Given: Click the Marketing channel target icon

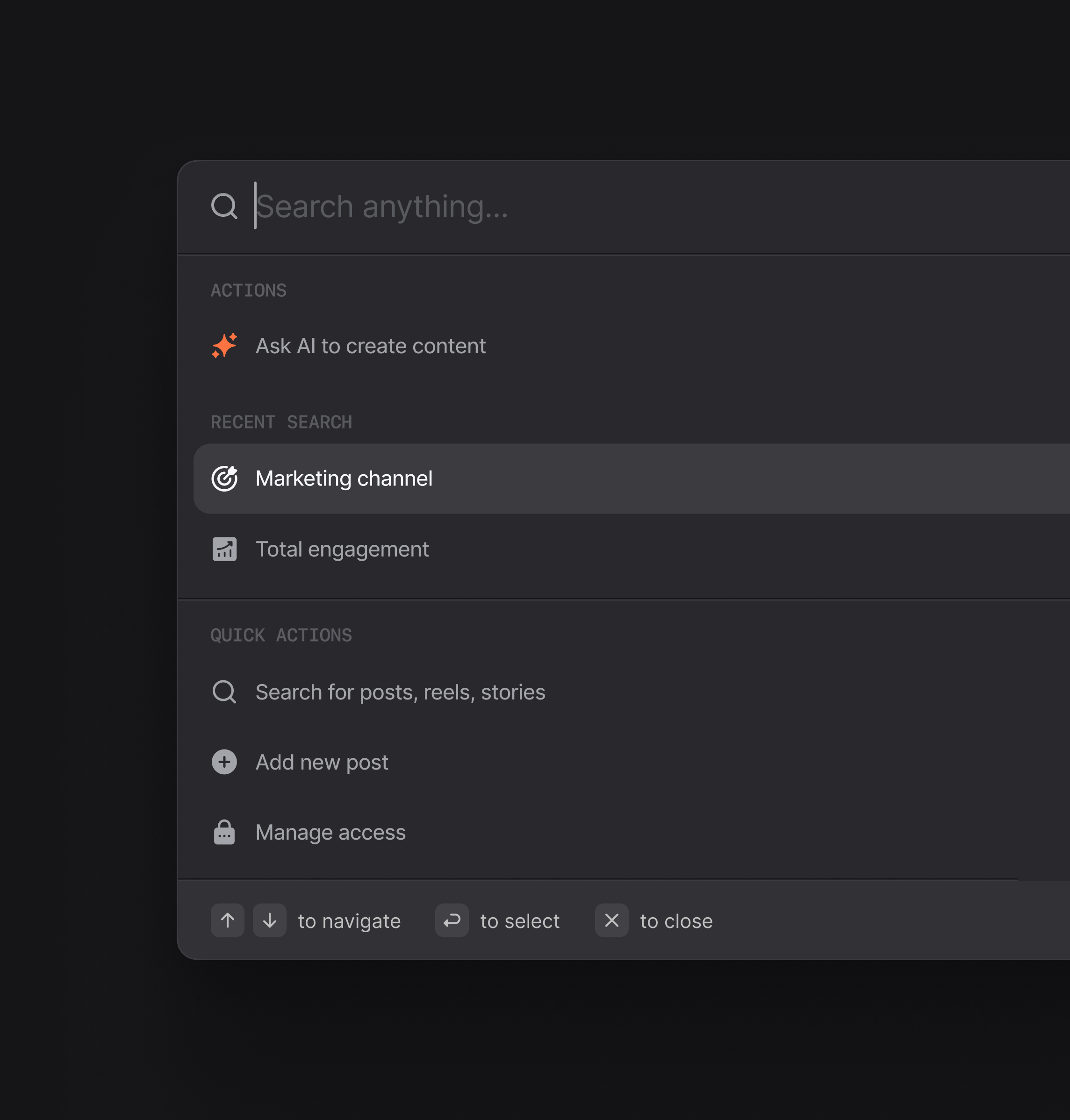Looking at the screenshot, I should (224, 478).
